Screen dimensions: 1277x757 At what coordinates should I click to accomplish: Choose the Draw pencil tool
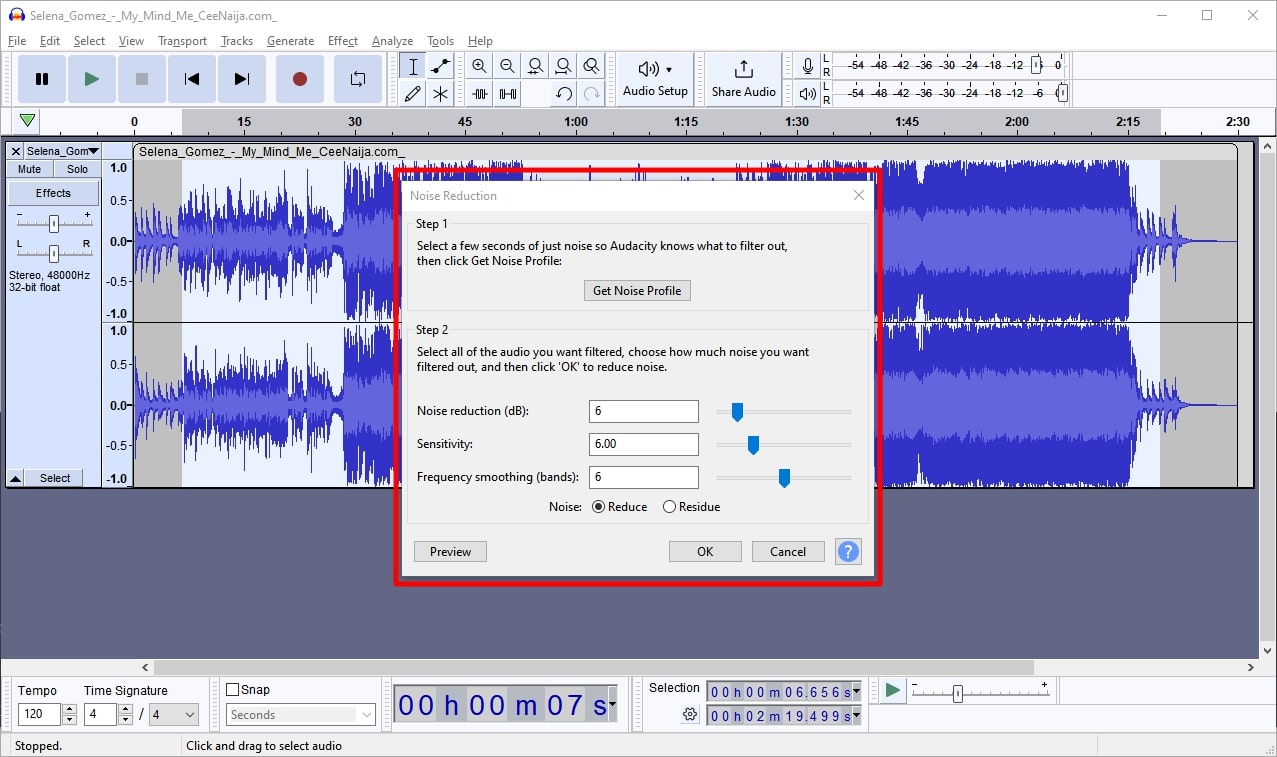(x=413, y=94)
